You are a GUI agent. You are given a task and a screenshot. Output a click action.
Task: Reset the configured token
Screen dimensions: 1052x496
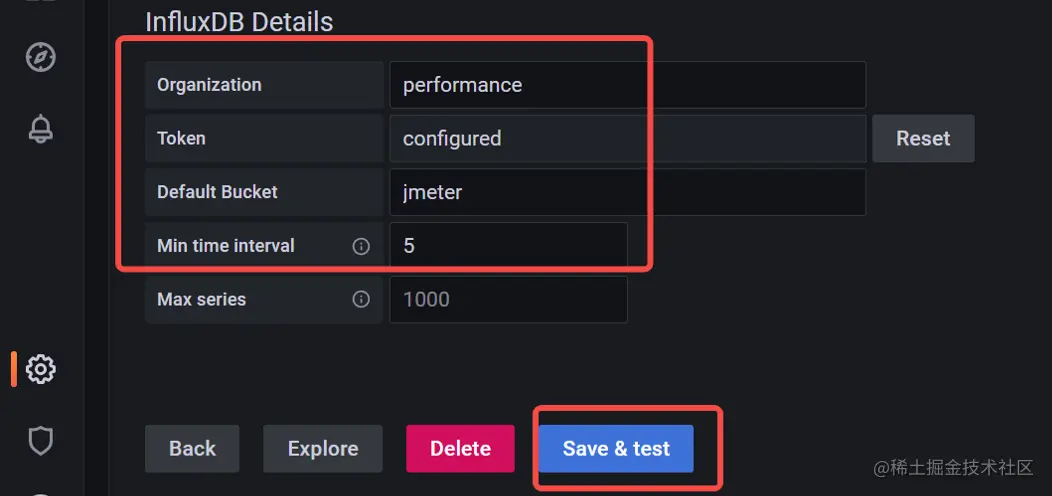[923, 138]
